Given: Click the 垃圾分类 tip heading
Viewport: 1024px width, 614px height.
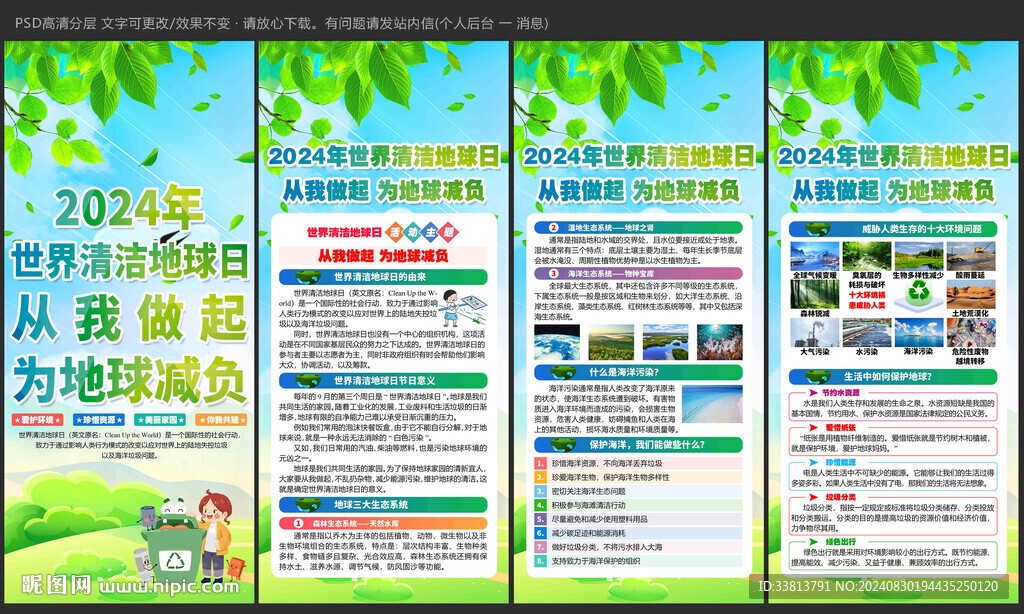Looking at the screenshot, I should coord(840,497).
